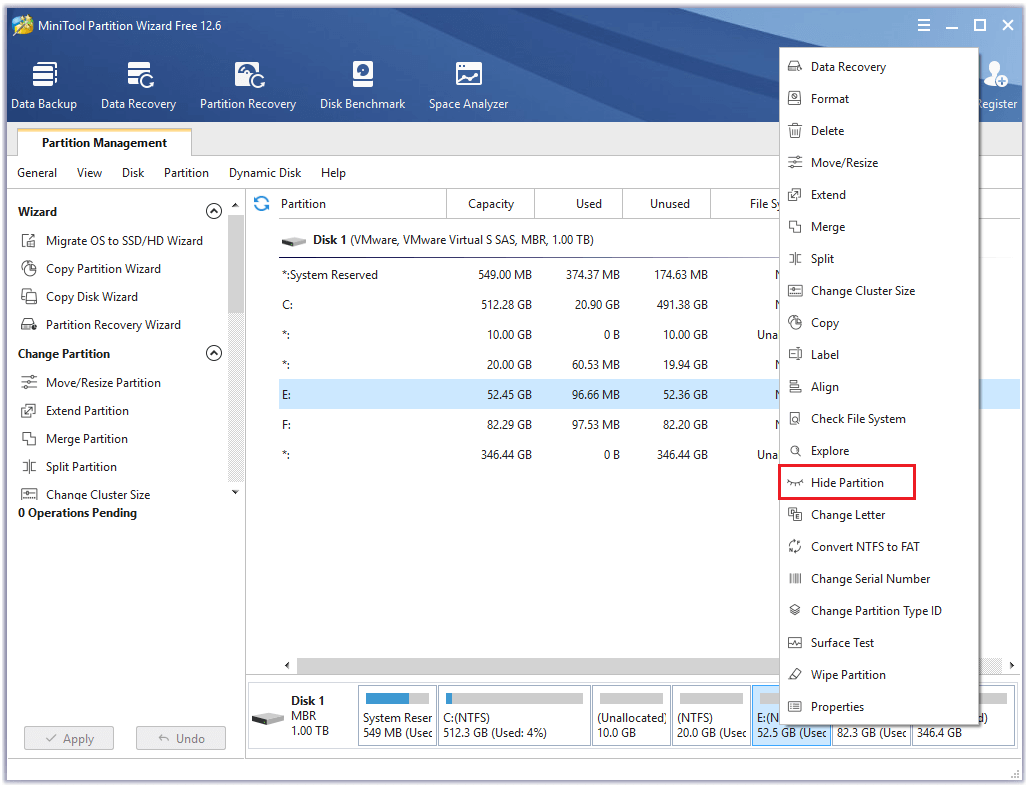Choose Migrate OS to SSD/HD Wizard
1026x787 pixels.
111,241
